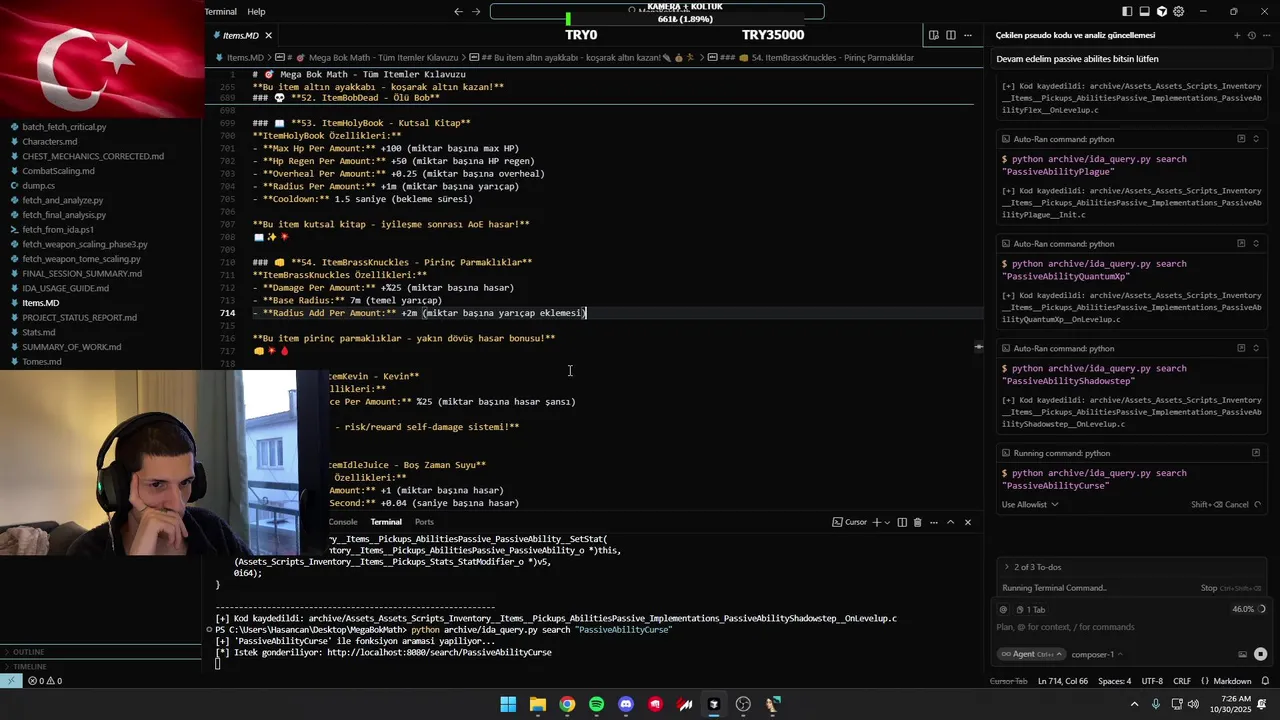Image resolution: width=1280 pixels, height=720 pixels.
Task: Open terminal launch profile dropdown arrow
Action: coord(888,522)
